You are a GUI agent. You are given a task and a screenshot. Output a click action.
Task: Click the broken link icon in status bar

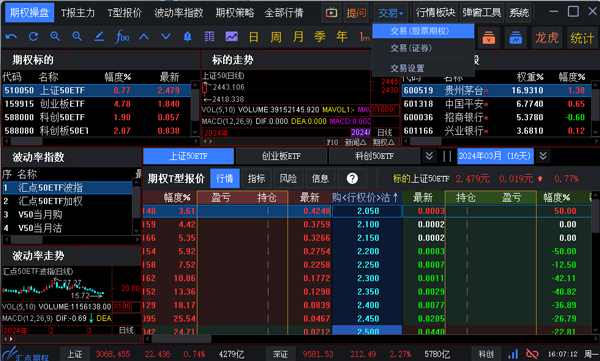point(532,354)
